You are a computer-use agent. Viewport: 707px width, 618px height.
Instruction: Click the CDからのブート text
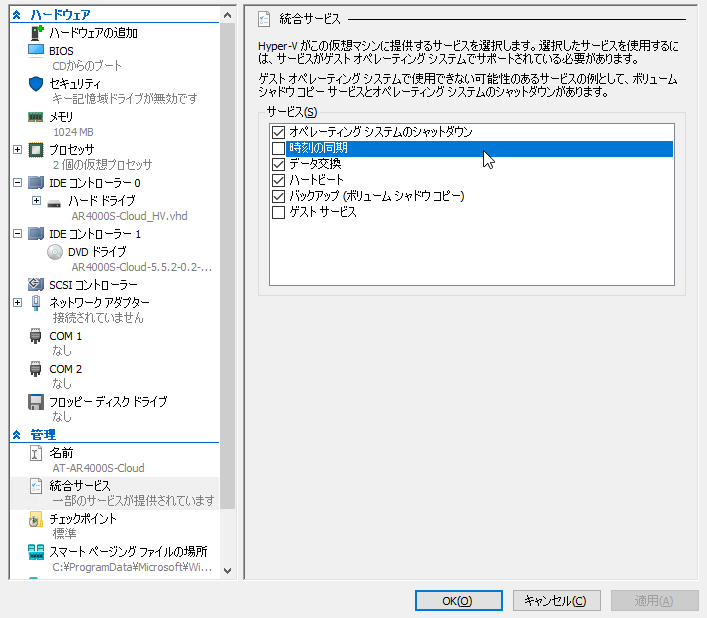coord(87,66)
